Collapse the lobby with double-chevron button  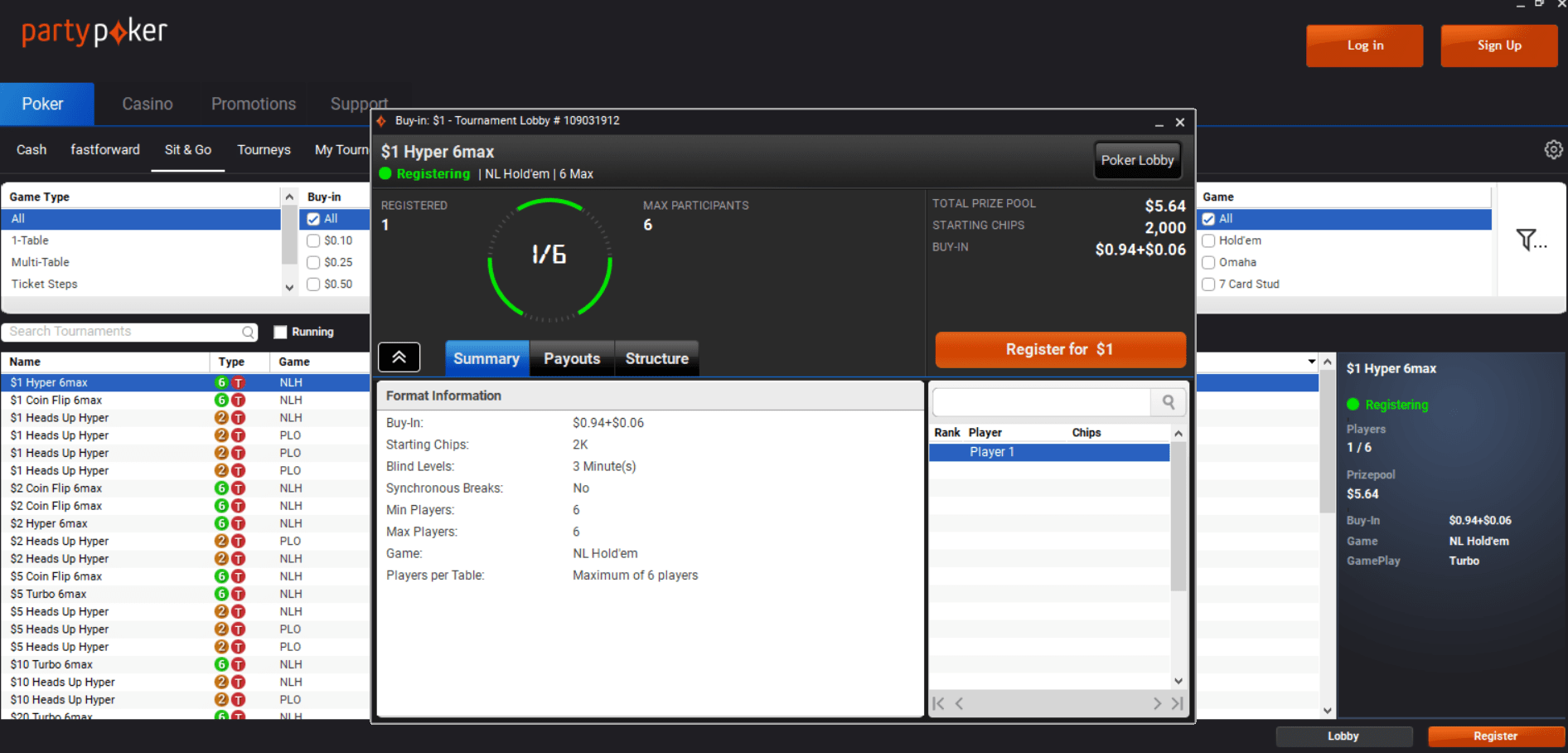tap(399, 357)
